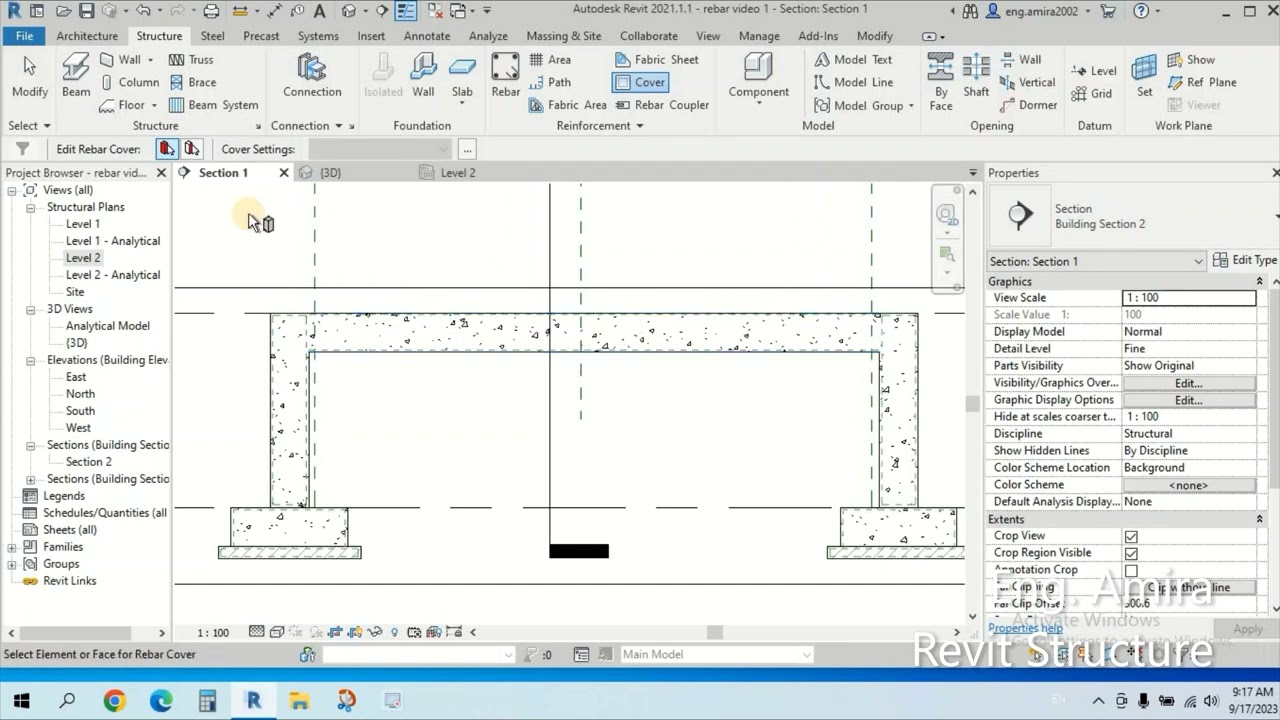Screen dimensions: 1280x720
Task: Open Microsoft Edge from the taskbar
Action: [x=161, y=701]
